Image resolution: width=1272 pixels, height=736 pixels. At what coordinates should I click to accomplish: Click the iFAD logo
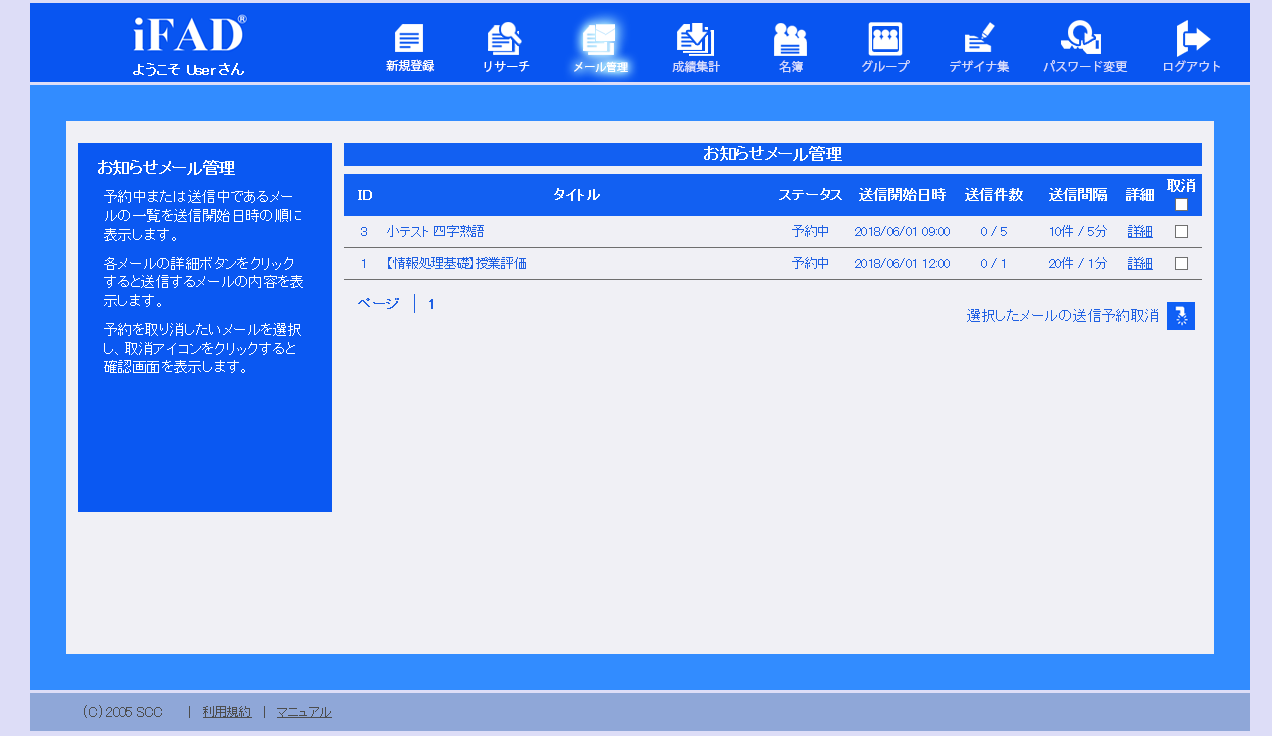pyautogui.click(x=189, y=35)
